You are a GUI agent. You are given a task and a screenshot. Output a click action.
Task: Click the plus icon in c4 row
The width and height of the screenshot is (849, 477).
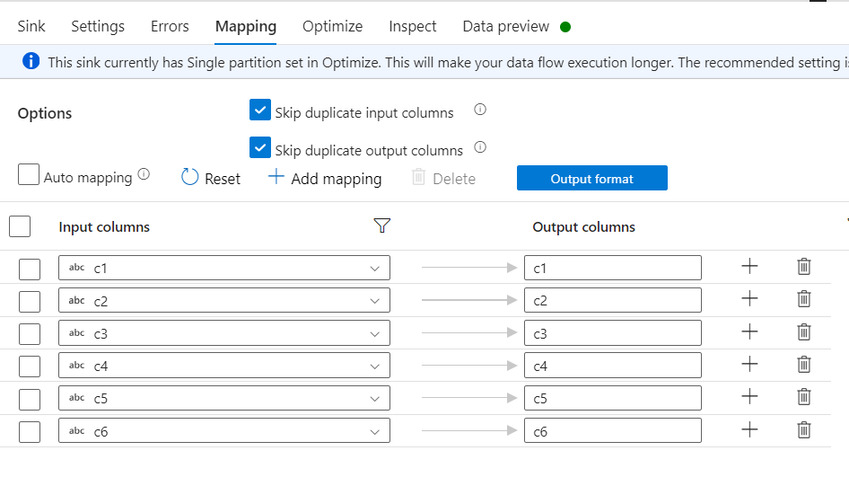[x=749, y=364]
